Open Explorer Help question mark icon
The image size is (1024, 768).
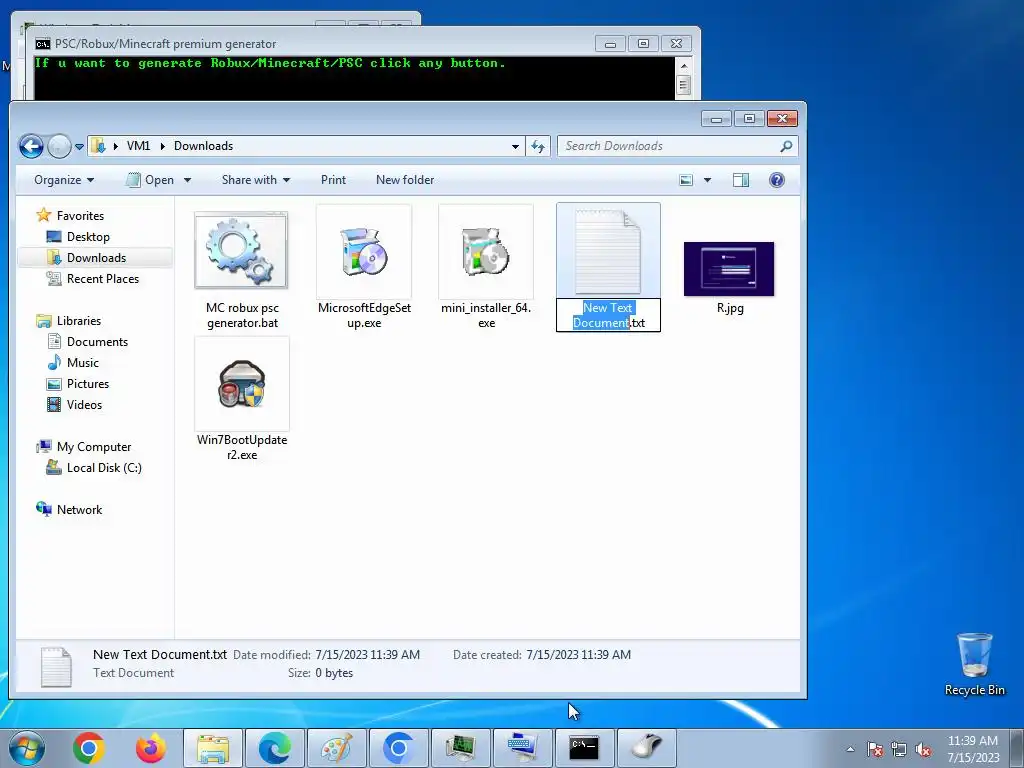776,180
